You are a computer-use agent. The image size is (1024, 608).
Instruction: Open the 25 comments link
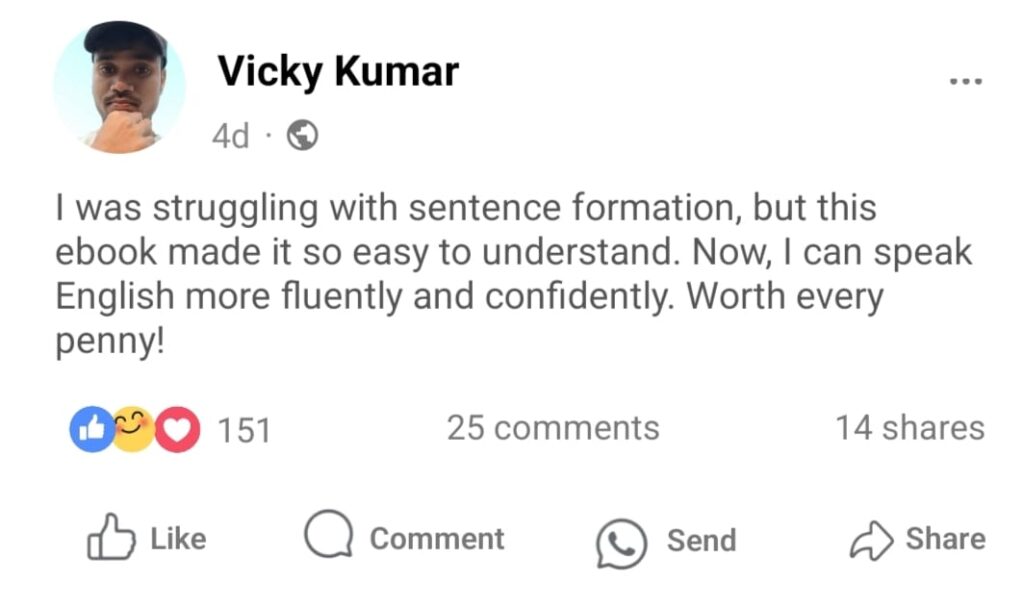click(x=552, y=428)
